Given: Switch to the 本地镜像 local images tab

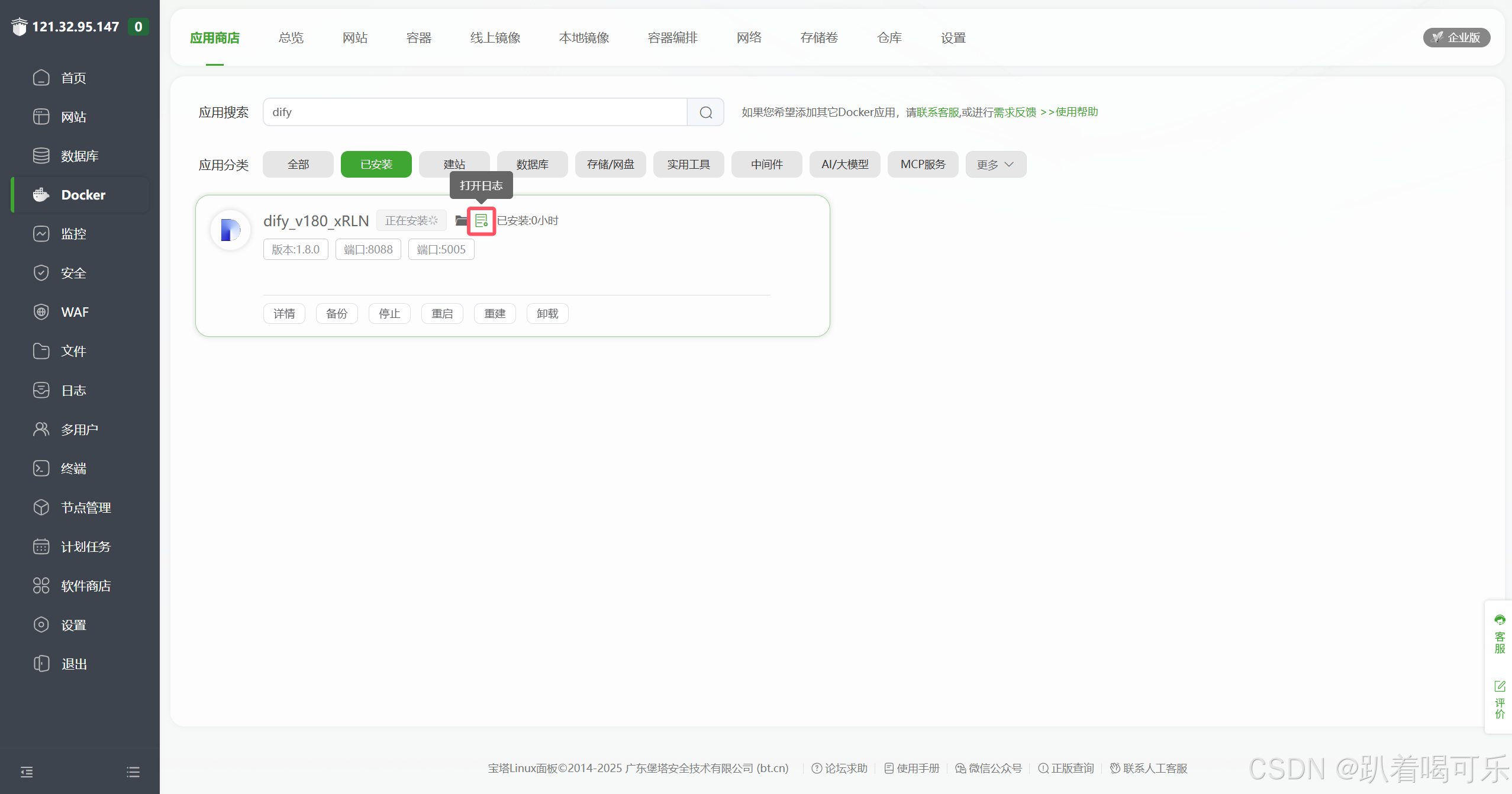Looking at the screenshot, I should [584, 38].
